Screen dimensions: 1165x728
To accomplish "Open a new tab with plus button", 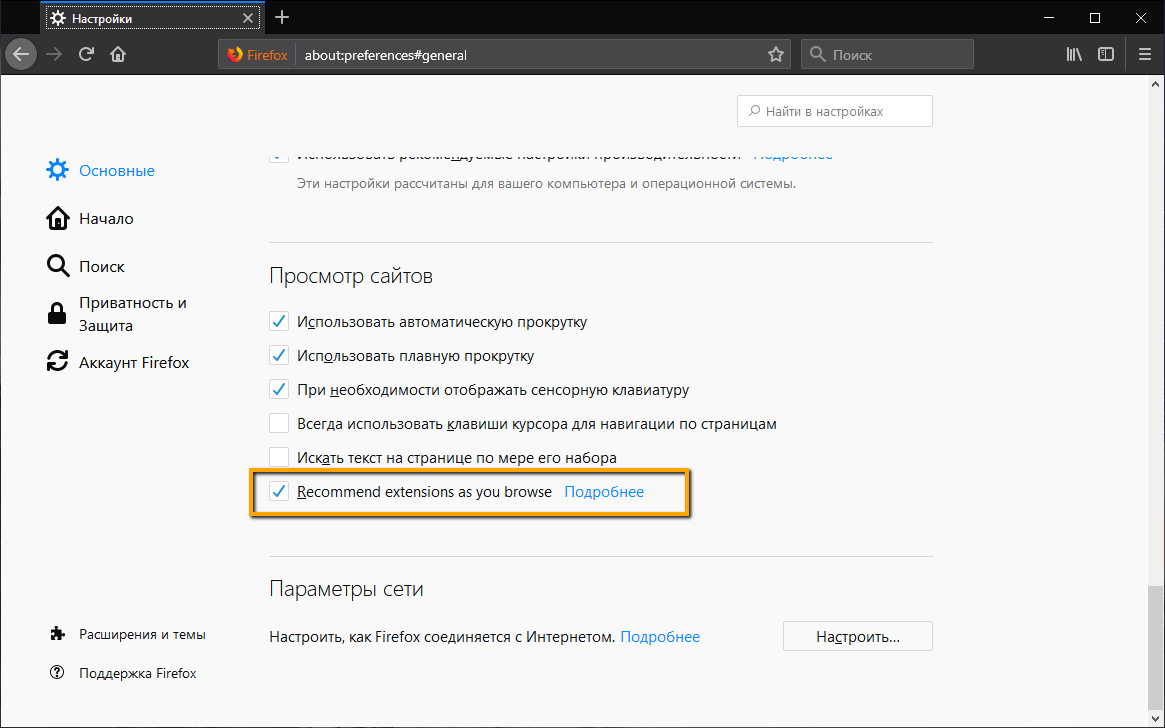I will tap(282, 17).
